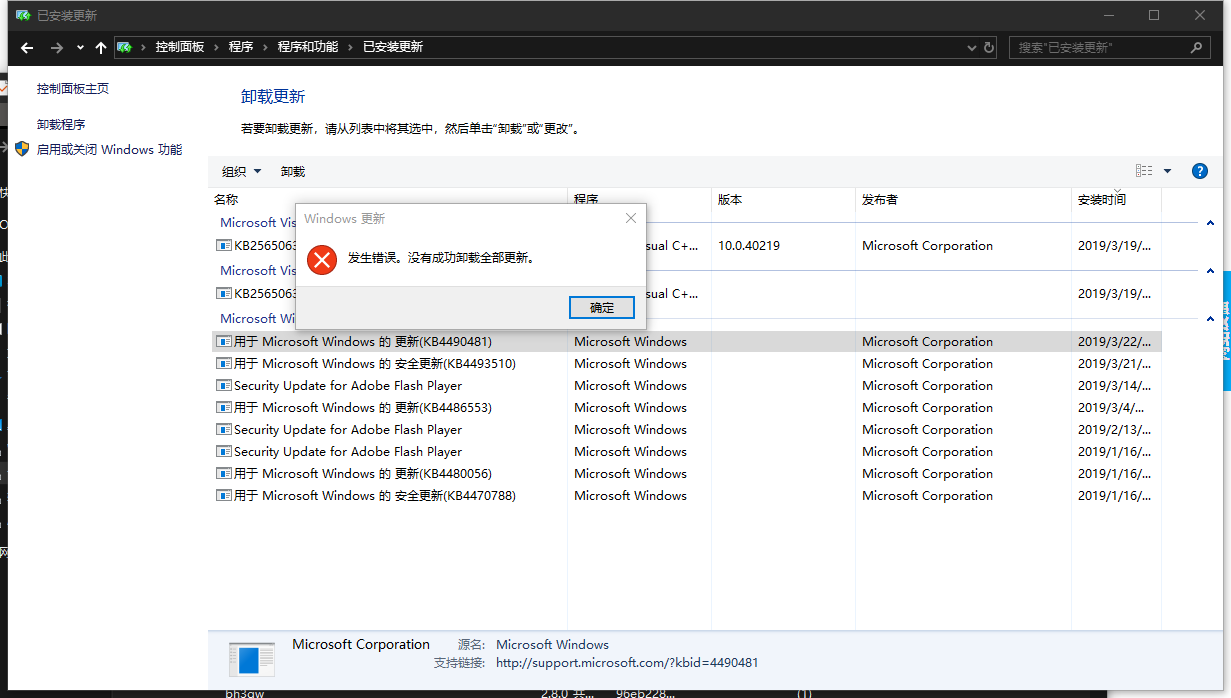Open help with the blue question icon

click(1200, 171)
